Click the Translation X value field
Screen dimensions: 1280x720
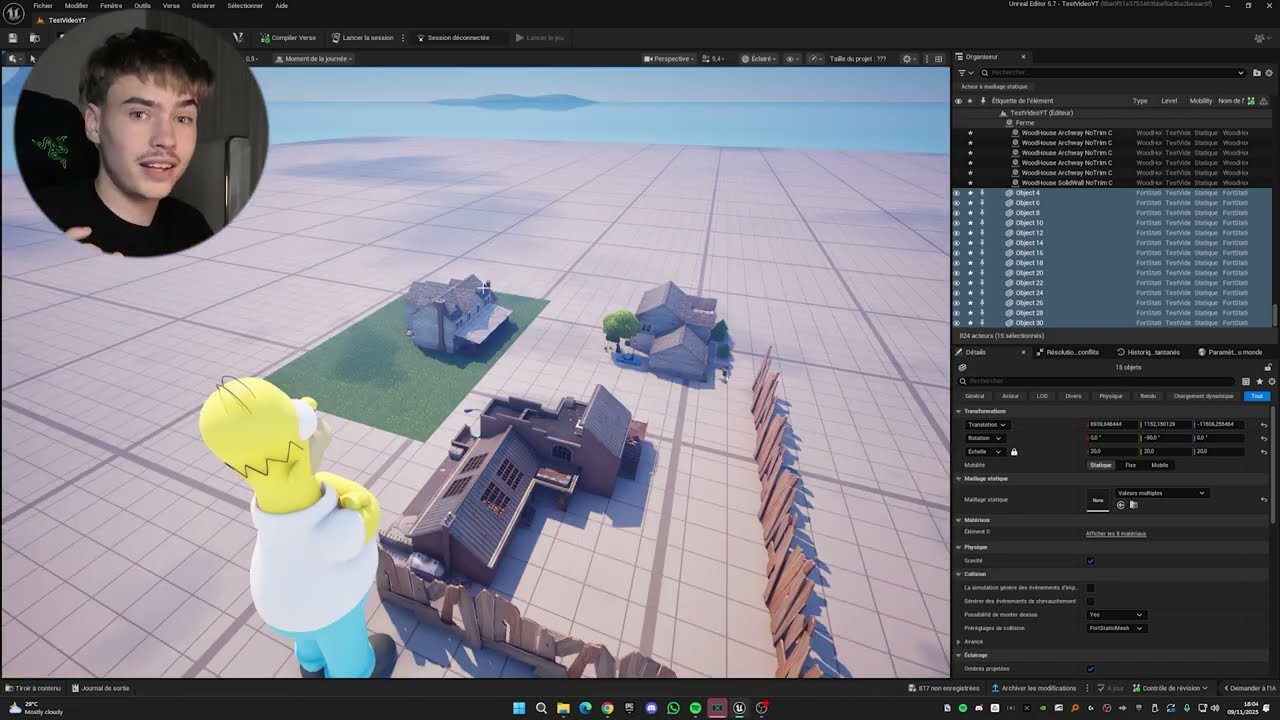(x=1112, y=424)
